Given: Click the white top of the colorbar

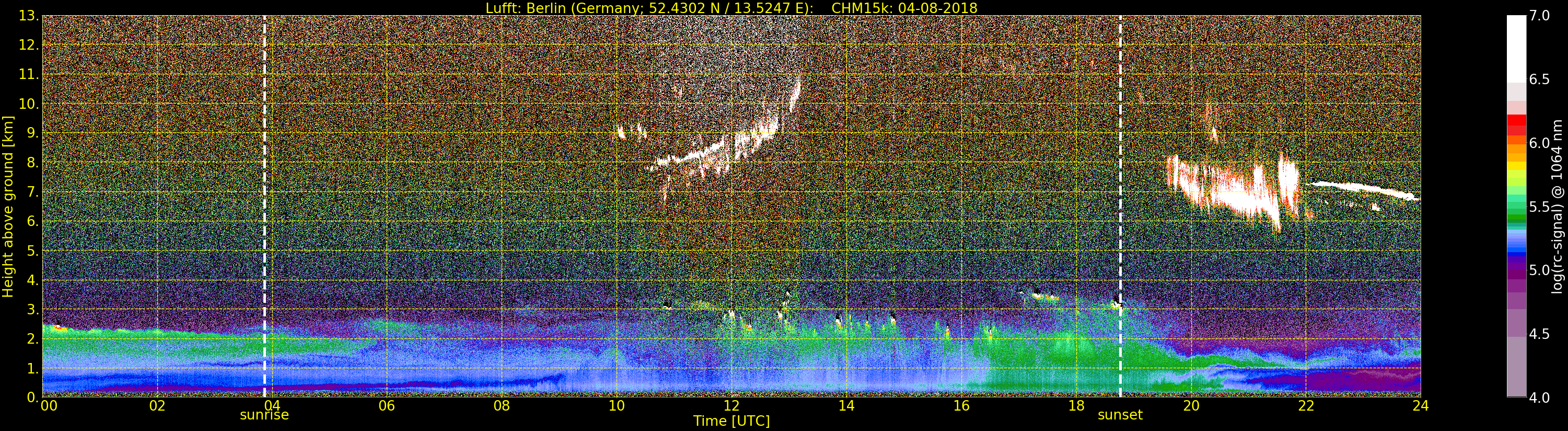Looking at the screenshot, I should pyautogui.click(x=1516, y=49).
